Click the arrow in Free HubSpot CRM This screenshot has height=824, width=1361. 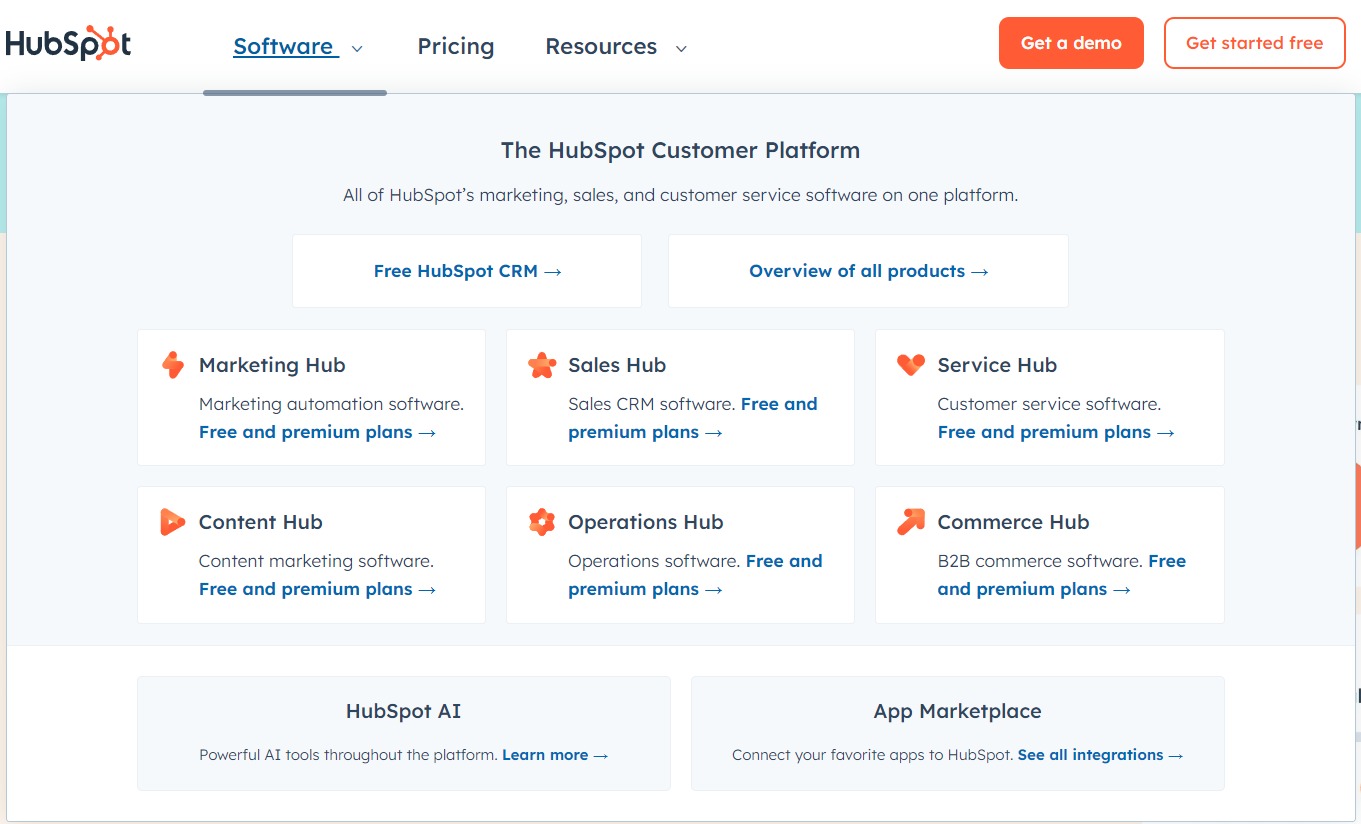point(553,270)
